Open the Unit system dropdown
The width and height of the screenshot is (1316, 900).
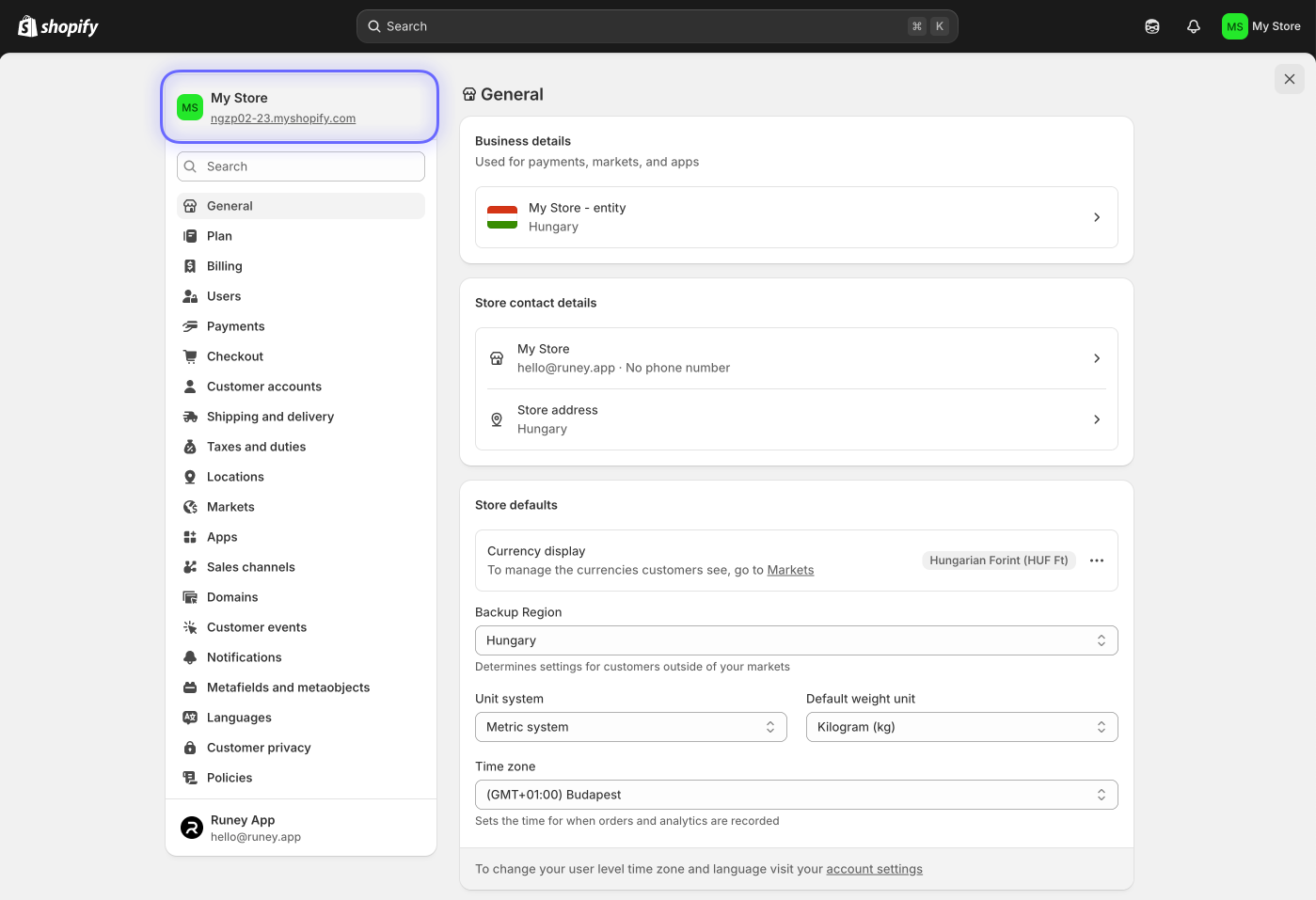pos(631,727)
